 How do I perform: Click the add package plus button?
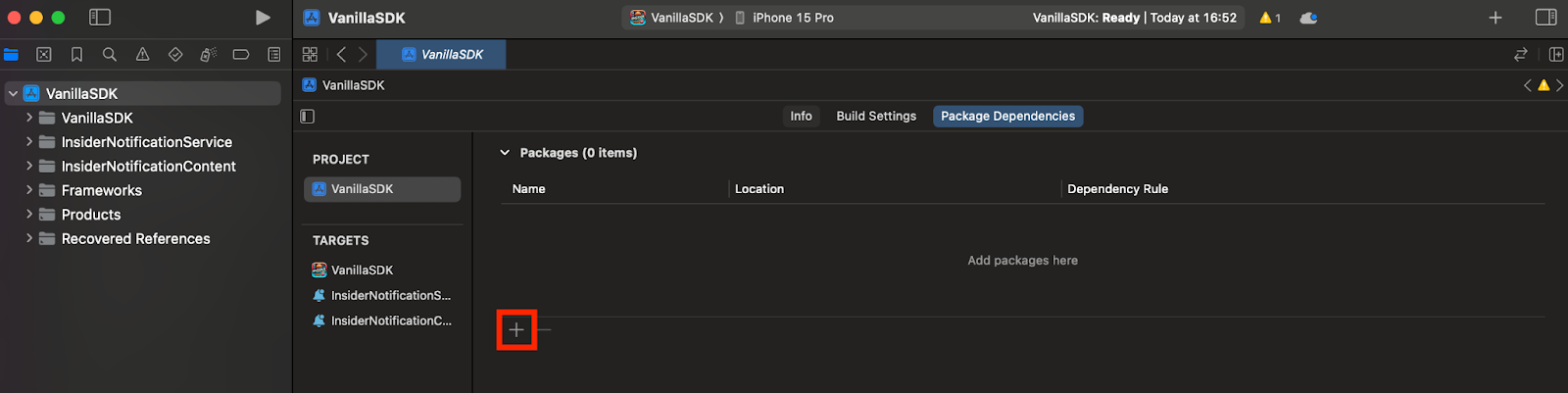[x=516, y=330]
